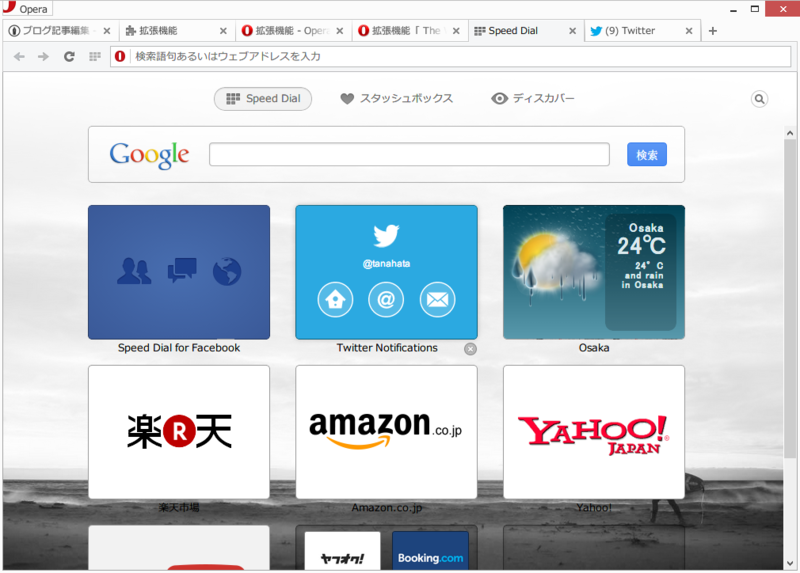The height and width of the screenshot is (573, 800).
Task: Open the Twitter home icon in the tile
Action: [335, 300]
